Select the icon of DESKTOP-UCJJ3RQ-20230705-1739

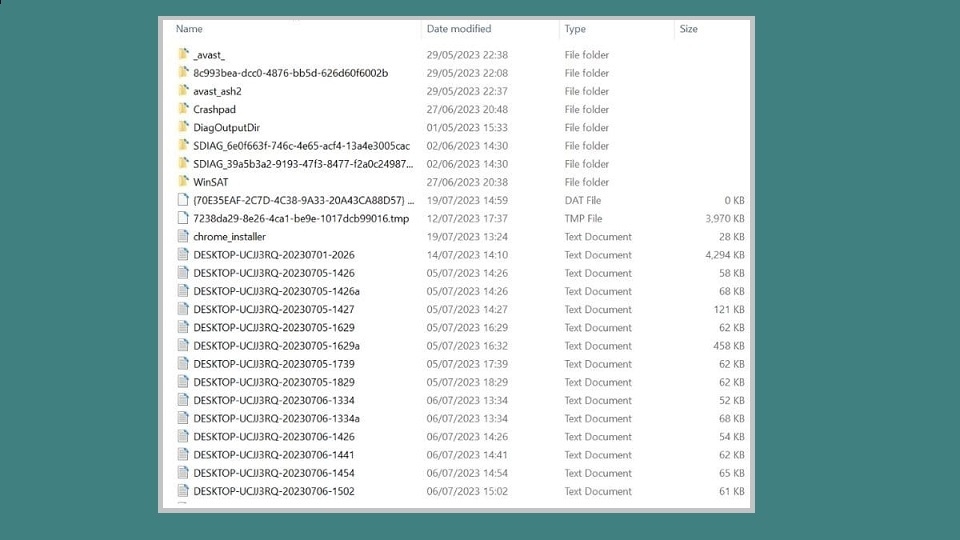pyautogui.click(x=183, y=363)
